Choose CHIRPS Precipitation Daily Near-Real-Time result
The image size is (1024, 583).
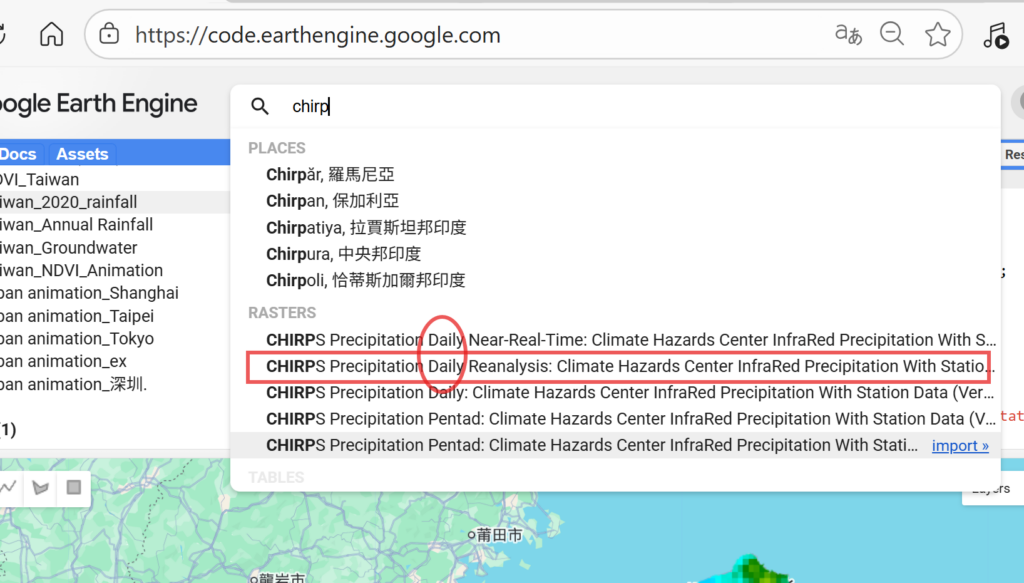coord(630,341)
